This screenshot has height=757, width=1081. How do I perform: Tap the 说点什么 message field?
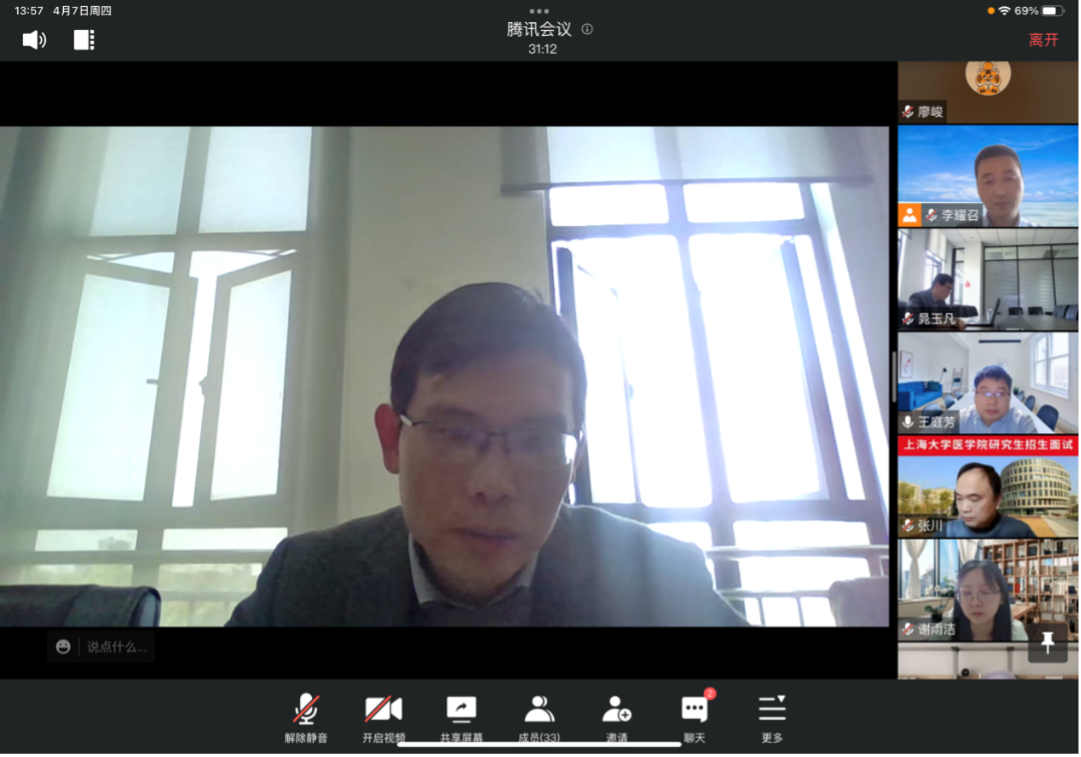click(116, 647)
